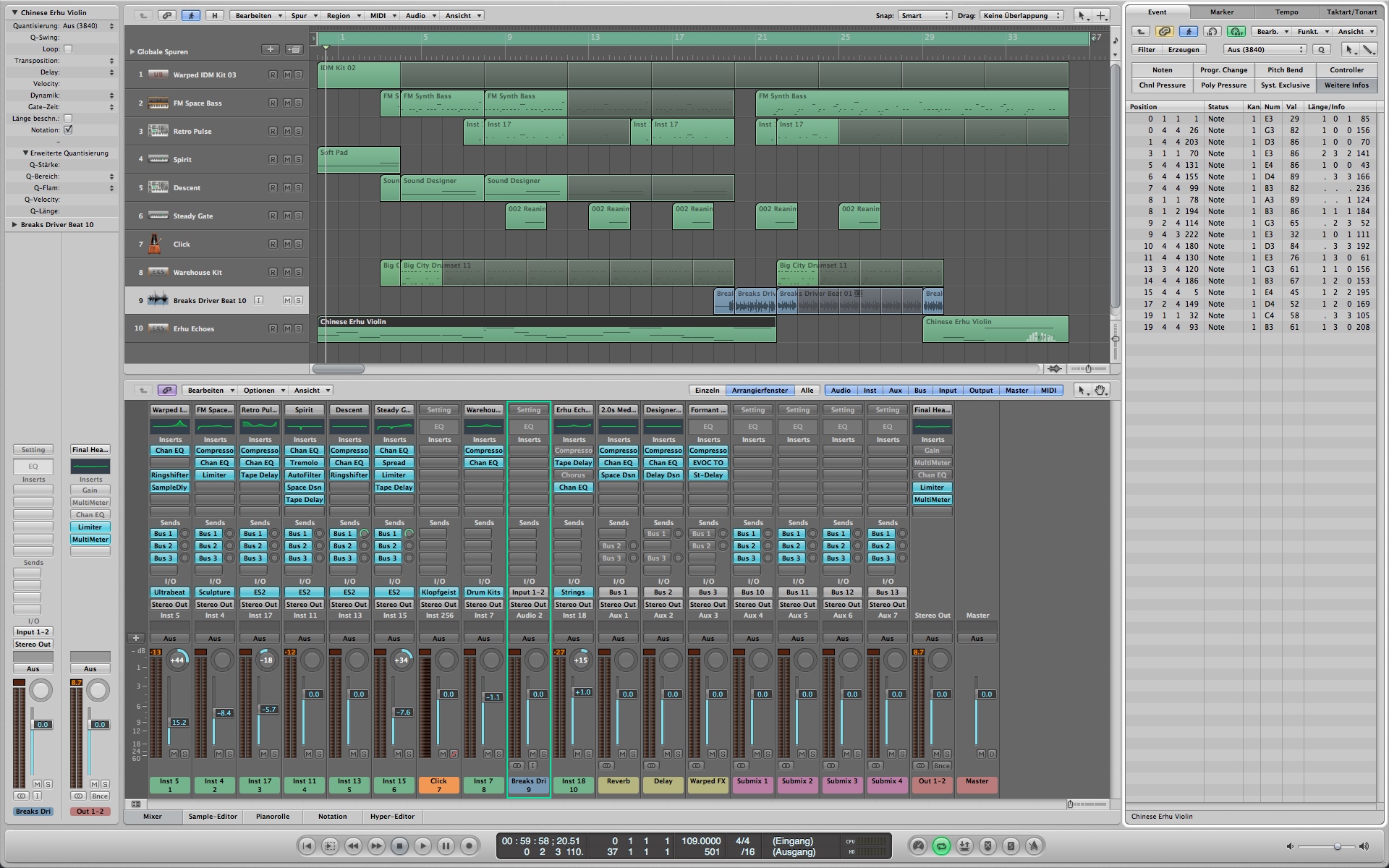Viewport: 1389px width, 868px height.
Task: Enable the Loop checkbox in inspector
Action: (68, 49)
